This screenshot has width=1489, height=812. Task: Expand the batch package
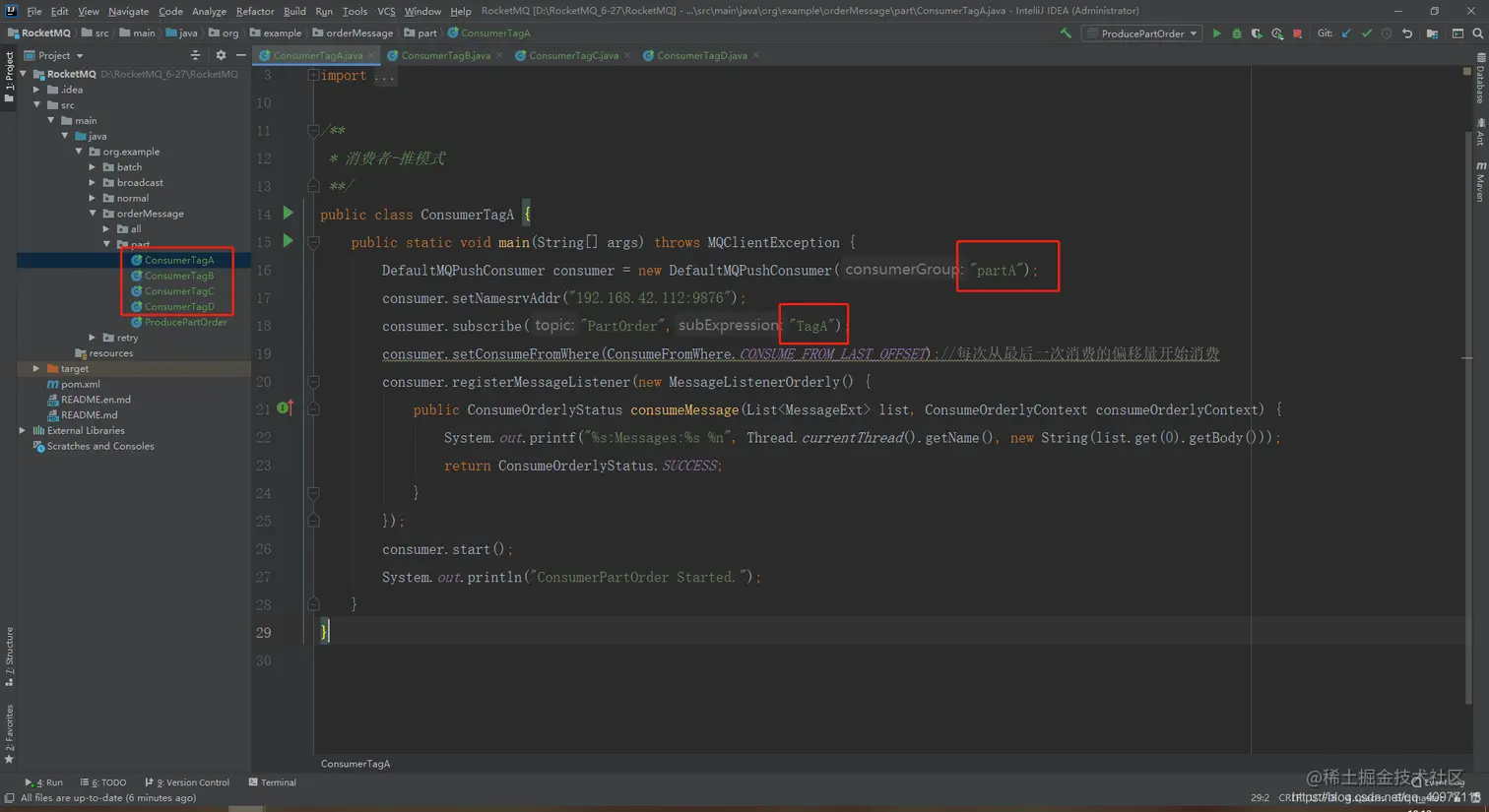93,167
